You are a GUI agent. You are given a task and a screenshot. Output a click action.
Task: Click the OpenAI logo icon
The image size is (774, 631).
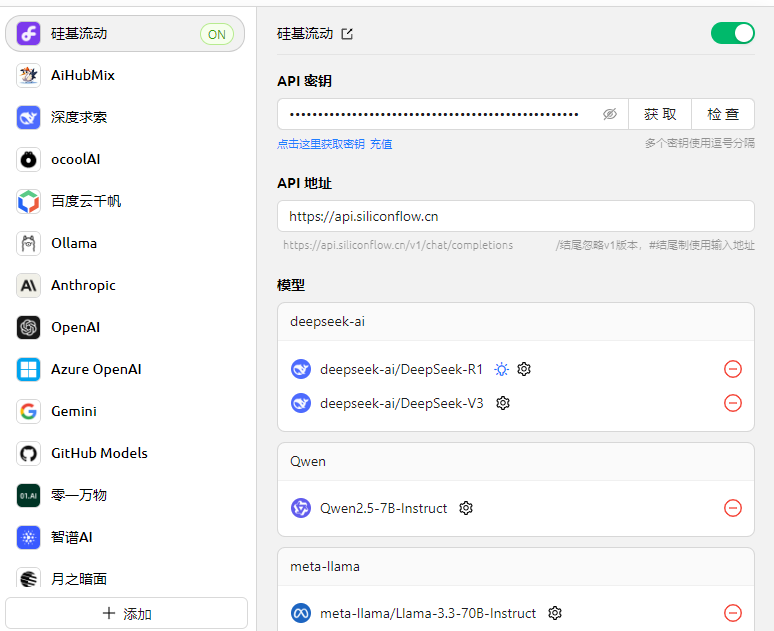pyautogui.click(x=28, y=327)
